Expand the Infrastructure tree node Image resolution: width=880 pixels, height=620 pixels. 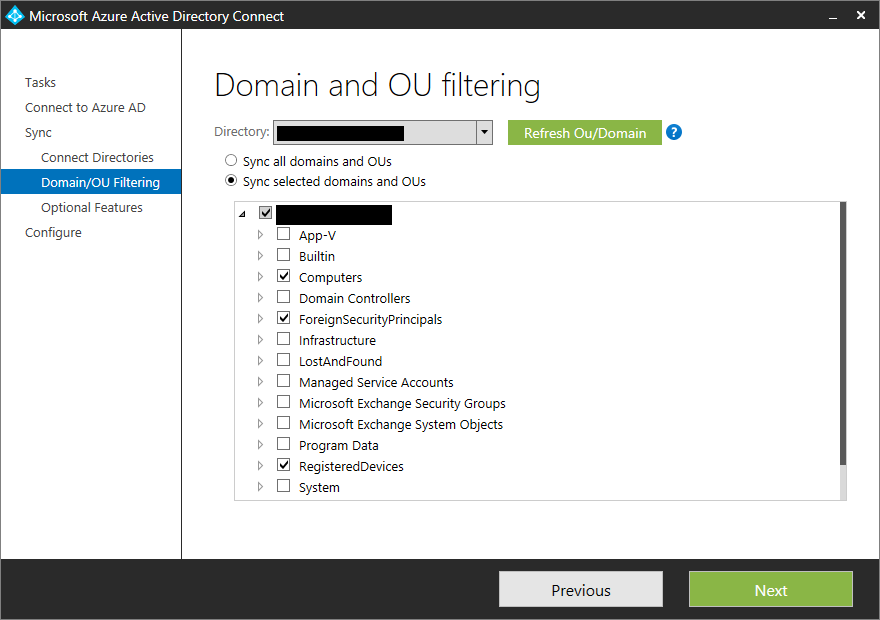click(x=260, y=340)
